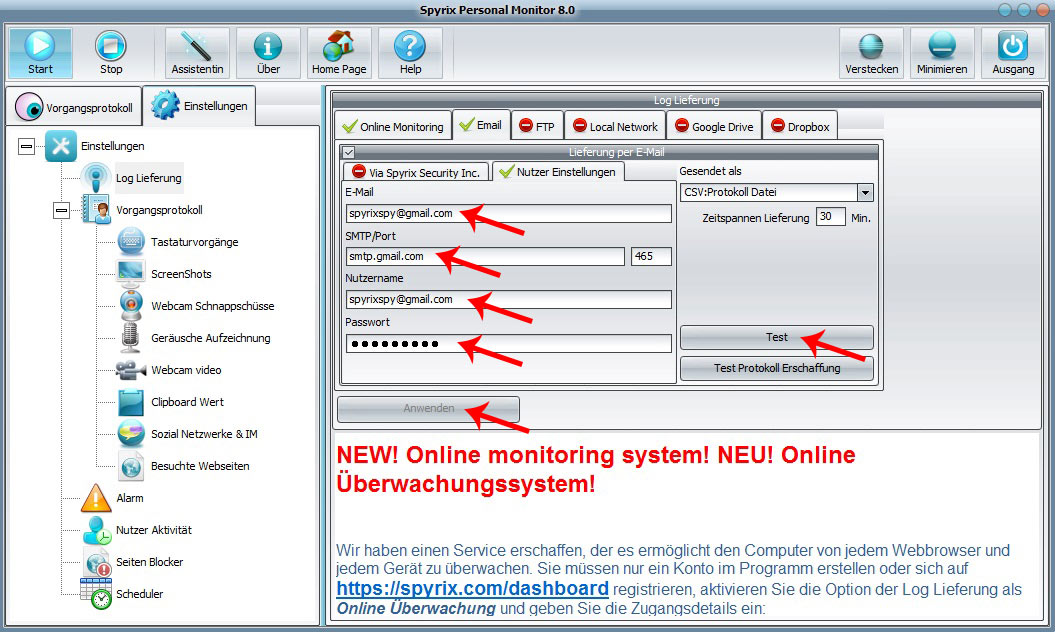Hide the program with Verstecken
Viewport: 1055px width, 632px height.
pos(871,52)
